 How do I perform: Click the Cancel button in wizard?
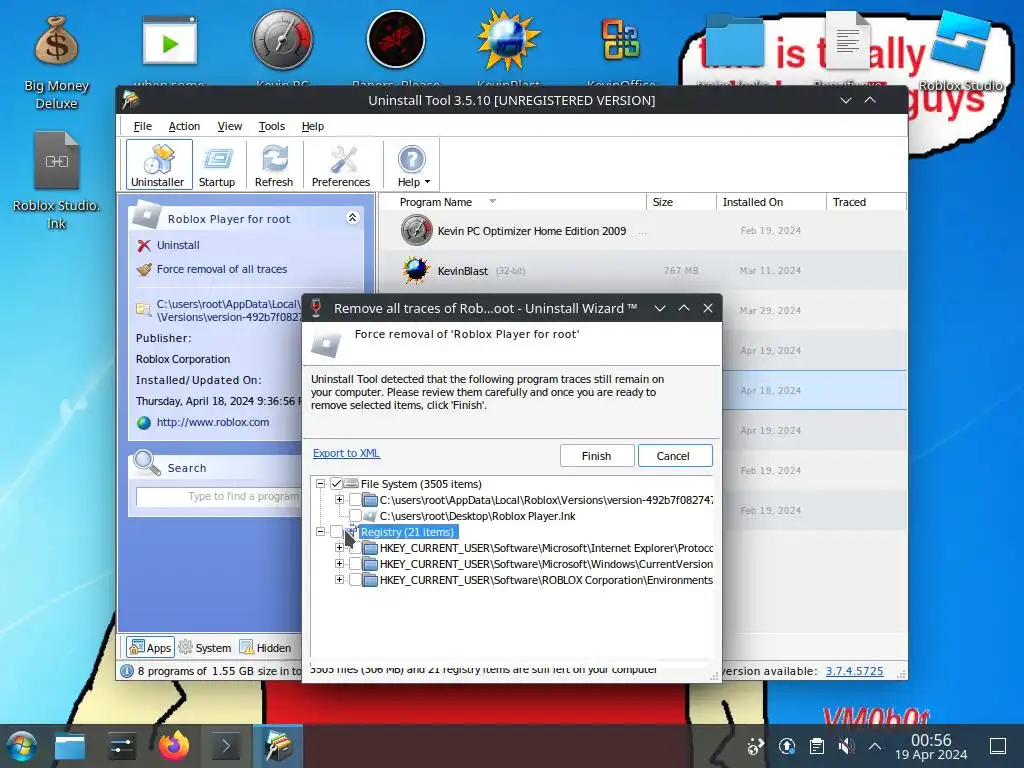click(673, 456)
